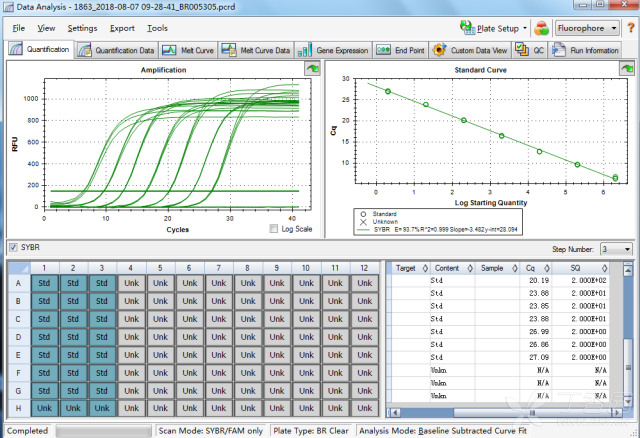
Task: Open help with the question mark icon
Action: [x=630, y=28]
